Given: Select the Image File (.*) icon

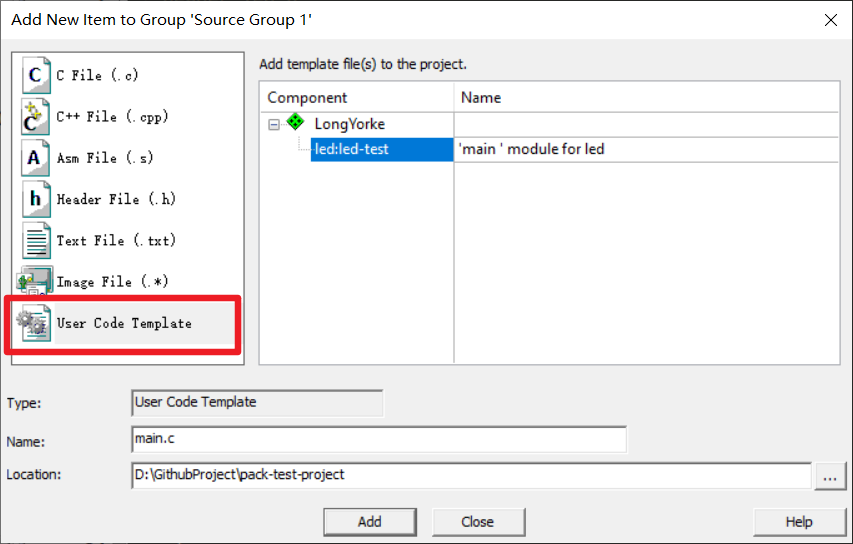Looking at the screenshot, I should coord(35,282).
